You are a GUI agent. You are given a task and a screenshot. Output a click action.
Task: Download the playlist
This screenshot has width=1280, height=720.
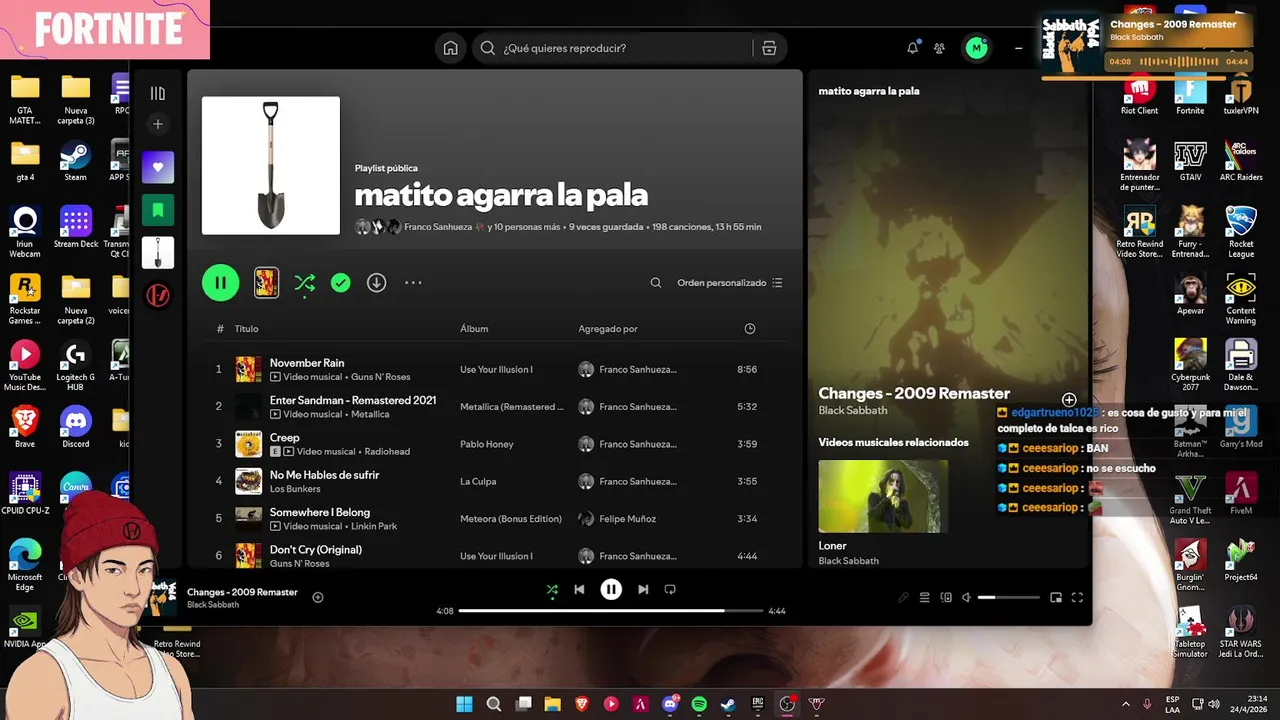click(x=376, y=283)
